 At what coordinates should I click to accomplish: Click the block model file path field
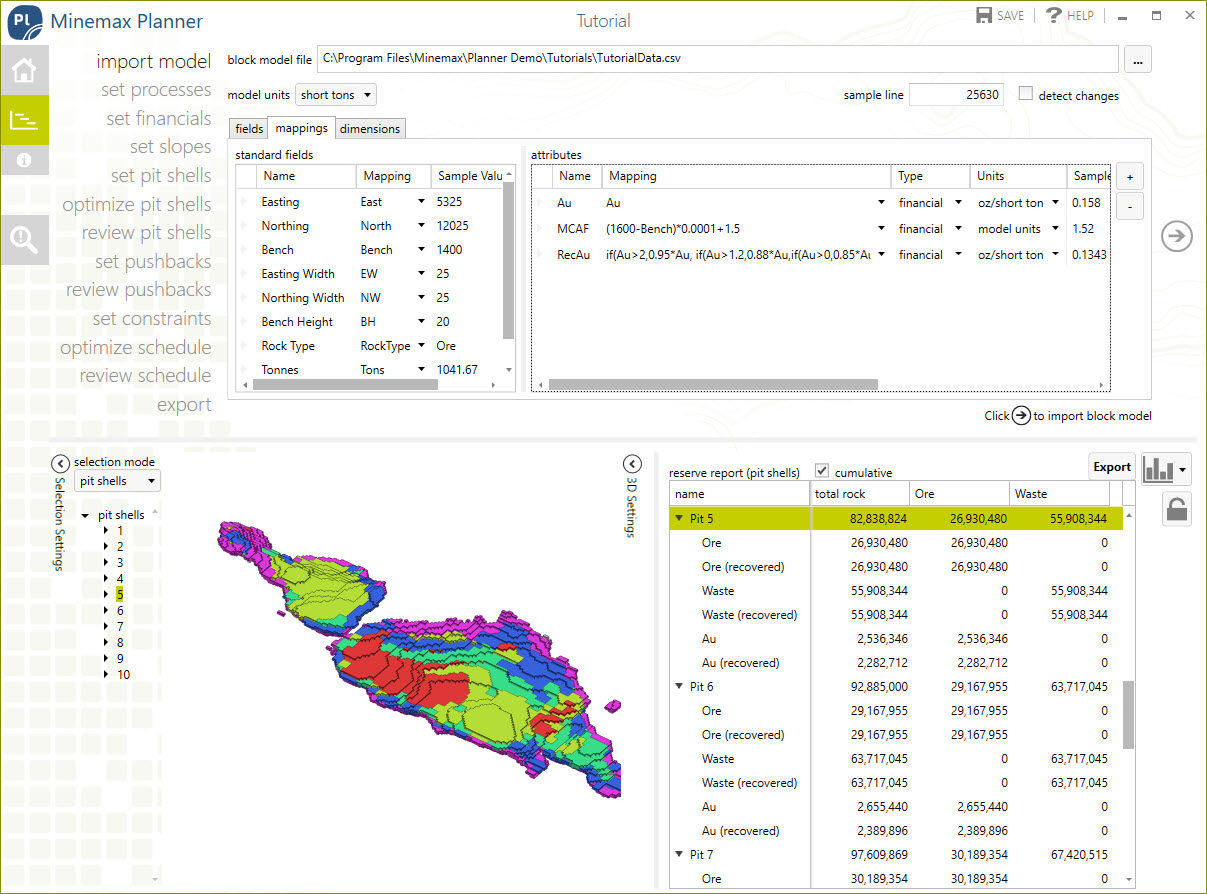coord(718,59)
